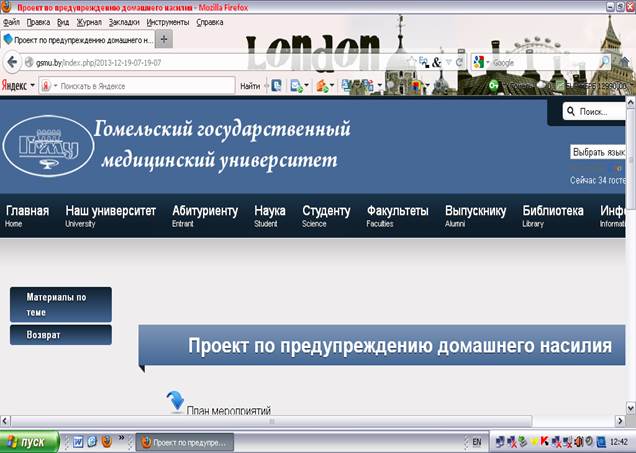This screenshot has width=636, height=453.
Task: Click the blue arrow beside План мероприятий
Action: (x=175, y=401)
